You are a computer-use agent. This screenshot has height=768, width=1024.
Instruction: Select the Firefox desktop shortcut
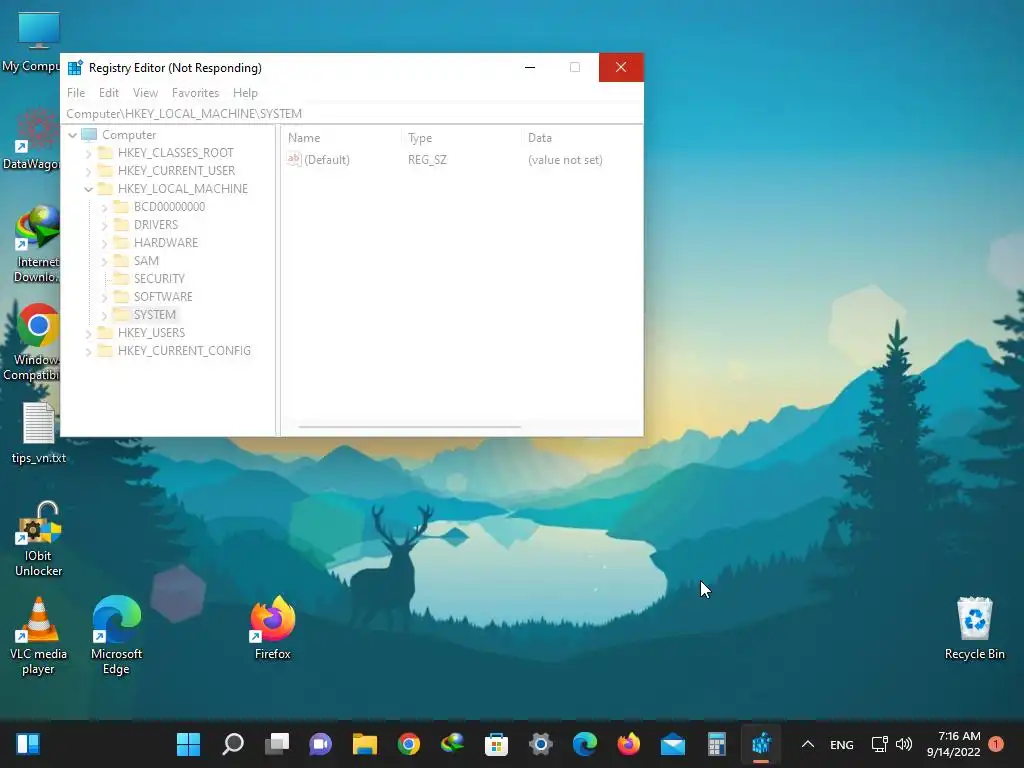[272, 628]
